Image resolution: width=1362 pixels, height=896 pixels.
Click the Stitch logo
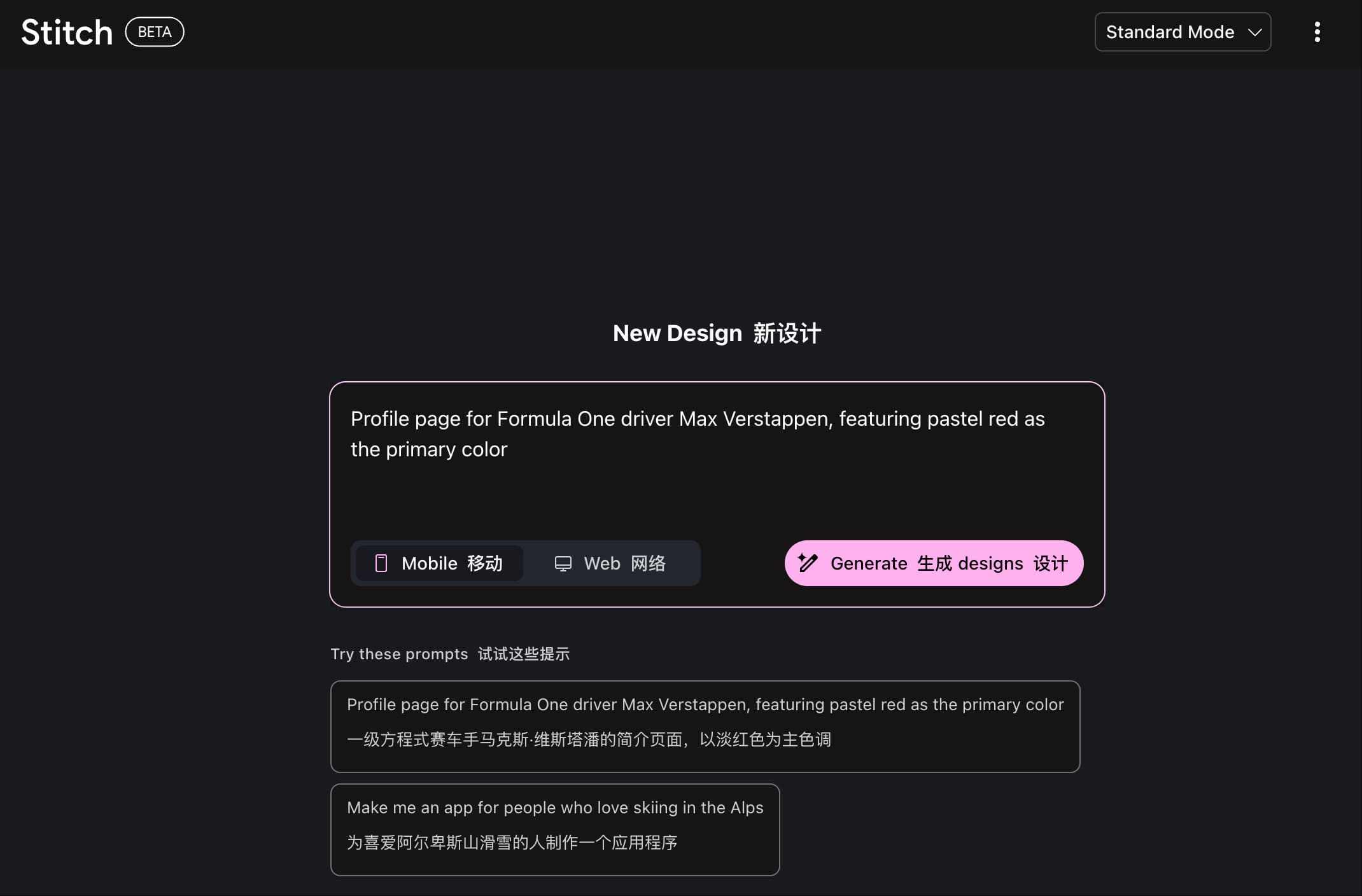(67, 32)
